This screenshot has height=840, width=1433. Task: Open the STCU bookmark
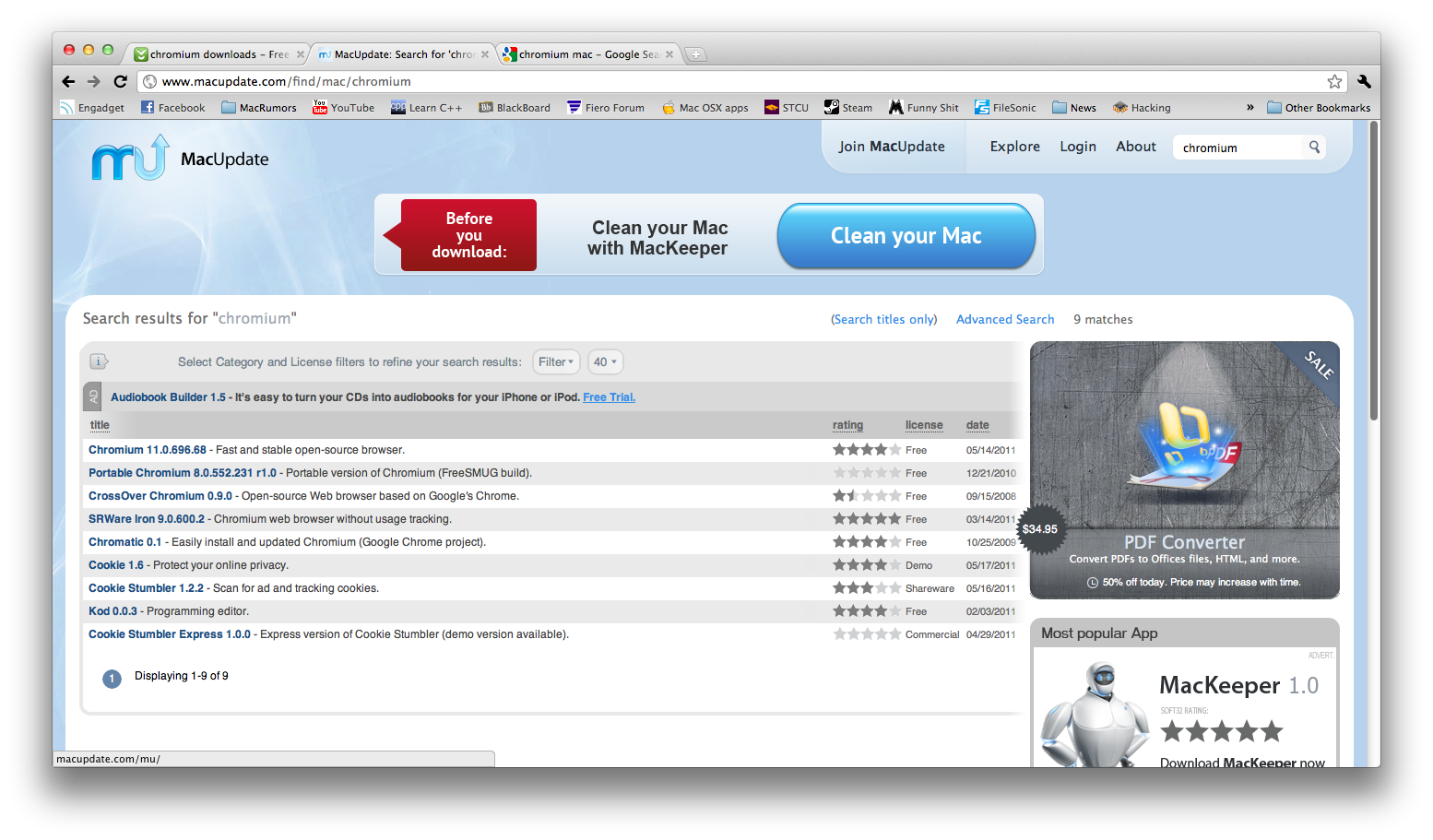pos(787,108)
